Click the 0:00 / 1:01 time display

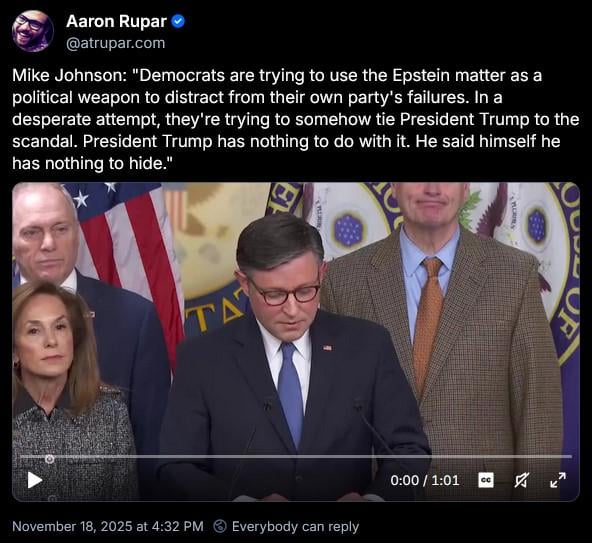(425, 480)
